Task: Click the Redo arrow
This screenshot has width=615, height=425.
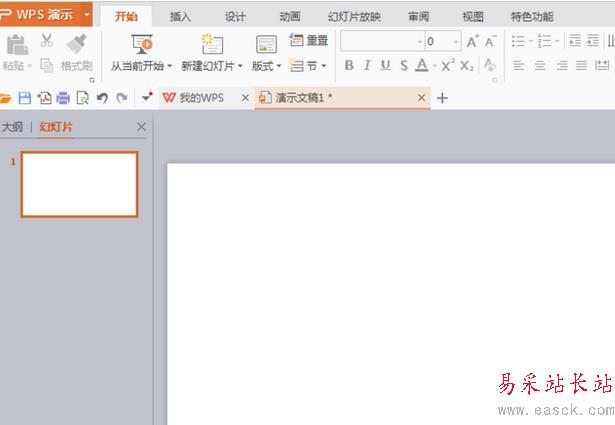Action: pyautogui.click(x=122, y=98)
